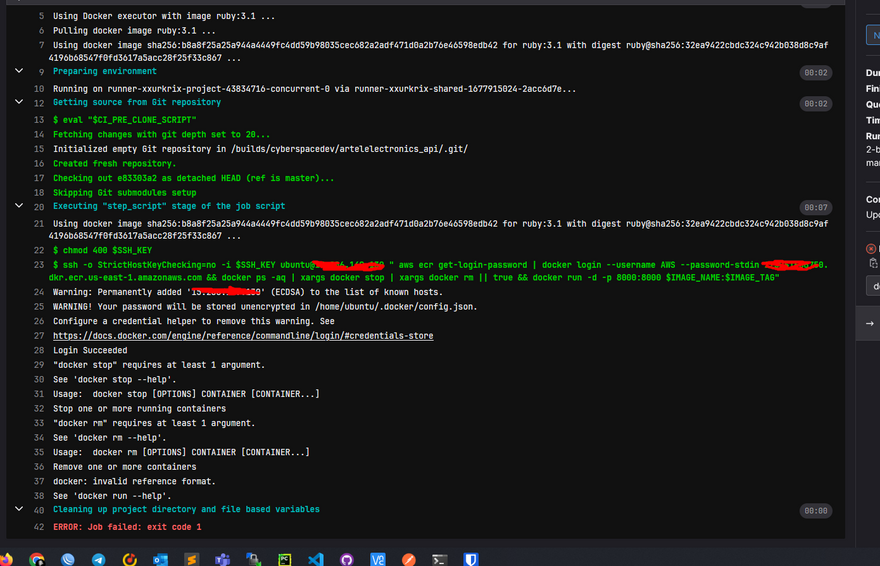Open Sublime Text from the taskbar
The image size is (880, 566).
pos(191,560)
